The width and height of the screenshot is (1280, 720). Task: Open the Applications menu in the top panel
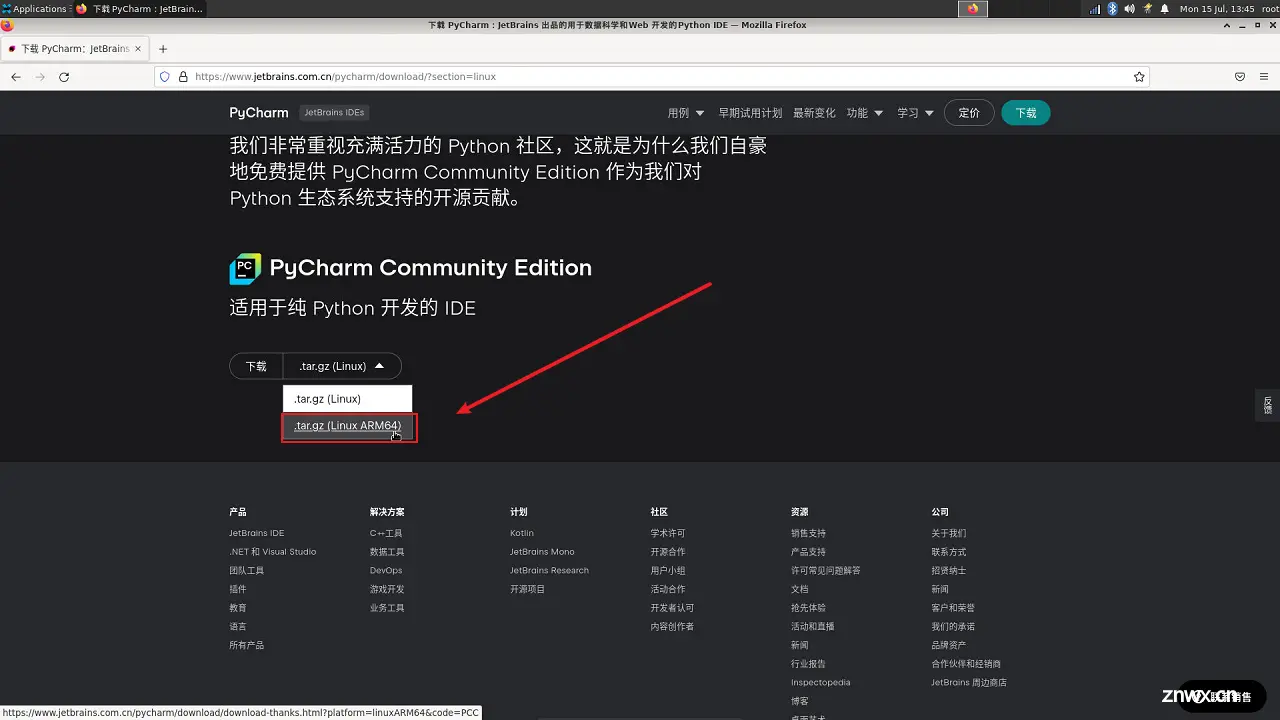pos(35,9)
